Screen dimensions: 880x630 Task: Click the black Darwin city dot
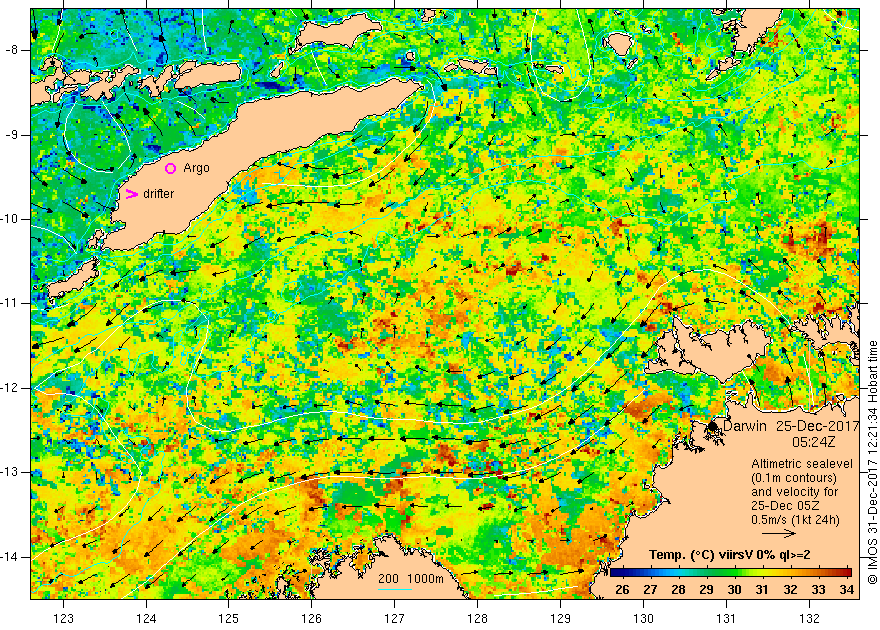point(713,426)
